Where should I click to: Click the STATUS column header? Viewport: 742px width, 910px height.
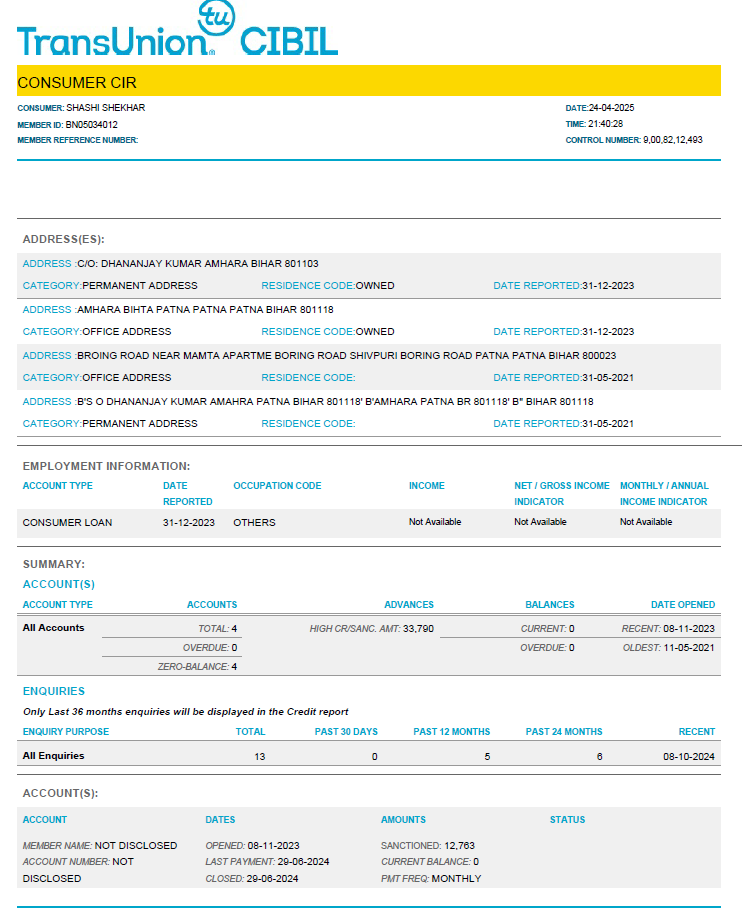click(x=567, y=820)
